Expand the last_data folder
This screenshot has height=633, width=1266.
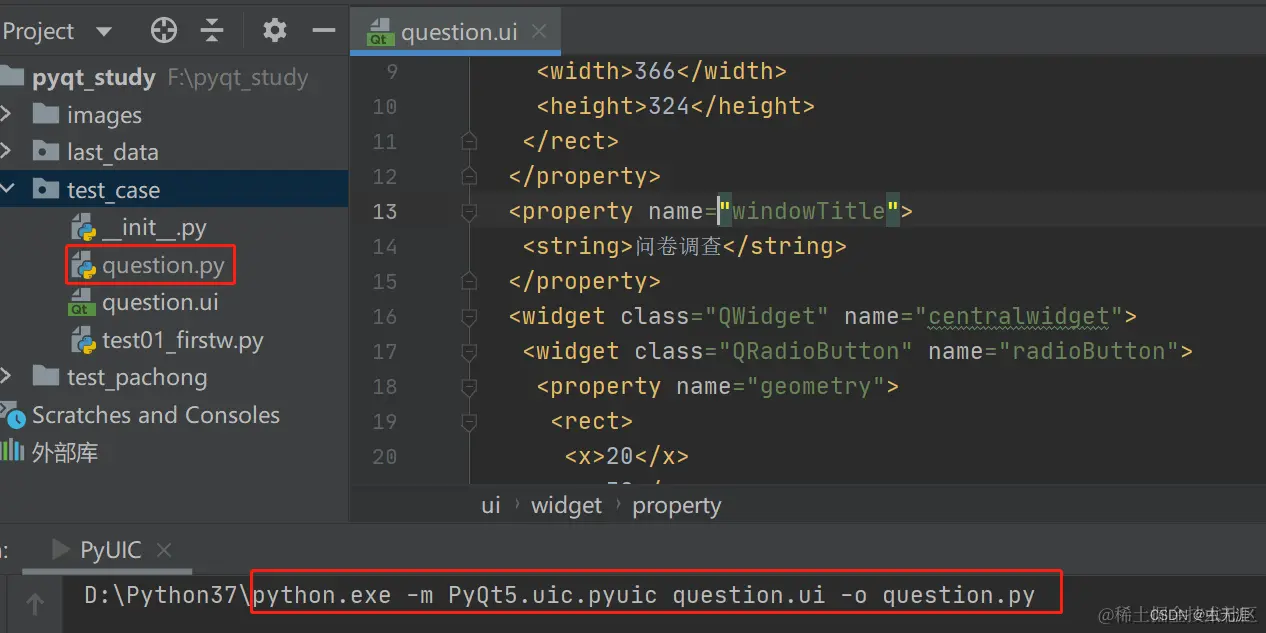(6, 152)
